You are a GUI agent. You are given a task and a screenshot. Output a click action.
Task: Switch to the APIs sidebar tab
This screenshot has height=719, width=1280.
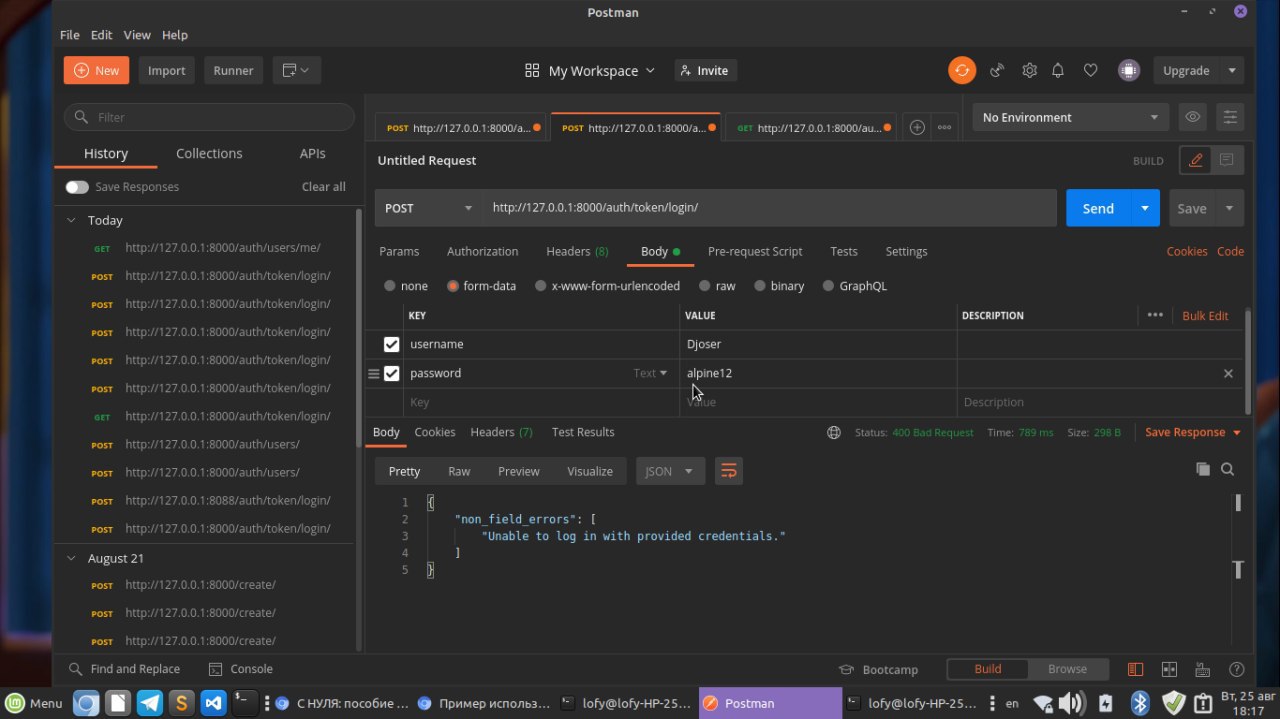[x=313, y=153]
